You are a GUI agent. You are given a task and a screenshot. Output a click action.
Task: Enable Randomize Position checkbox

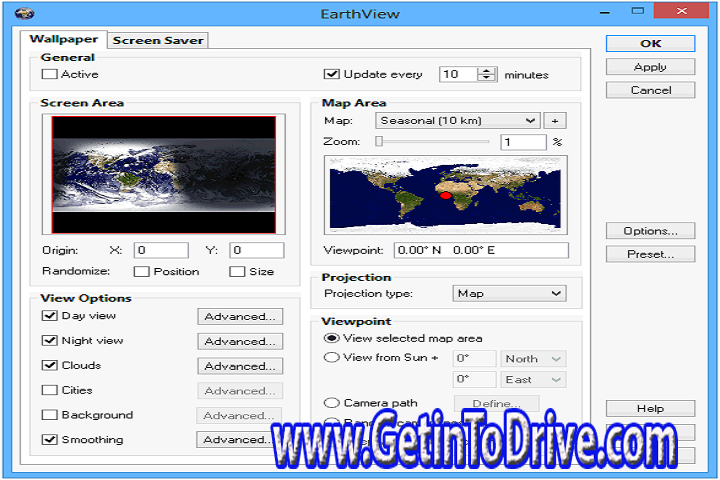pyautogui.click(x=141, y=271)
